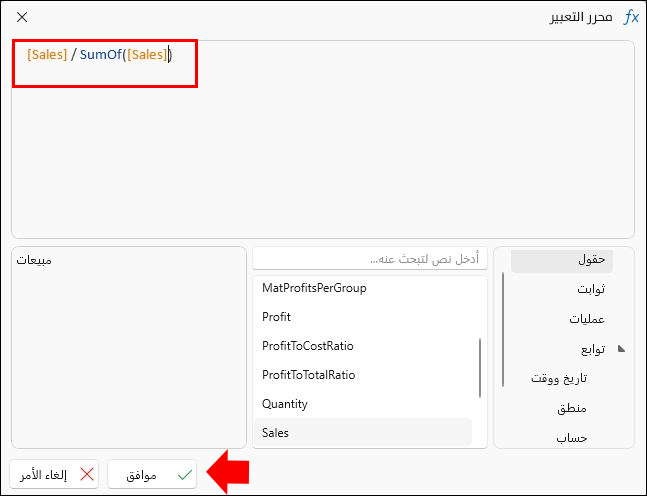Select the حقول fields category

tap(592, 260)
